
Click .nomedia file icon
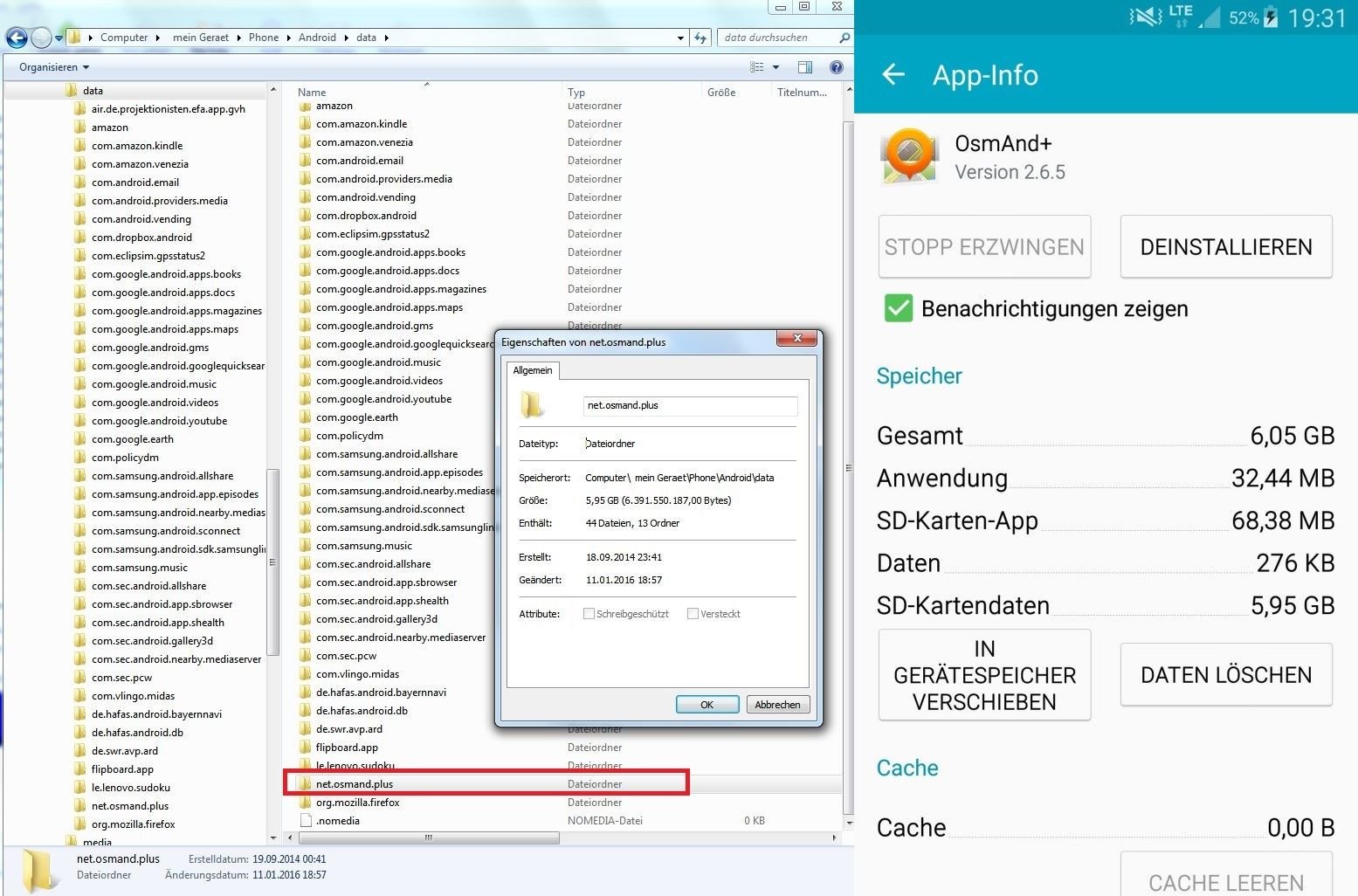pos(306,821)
